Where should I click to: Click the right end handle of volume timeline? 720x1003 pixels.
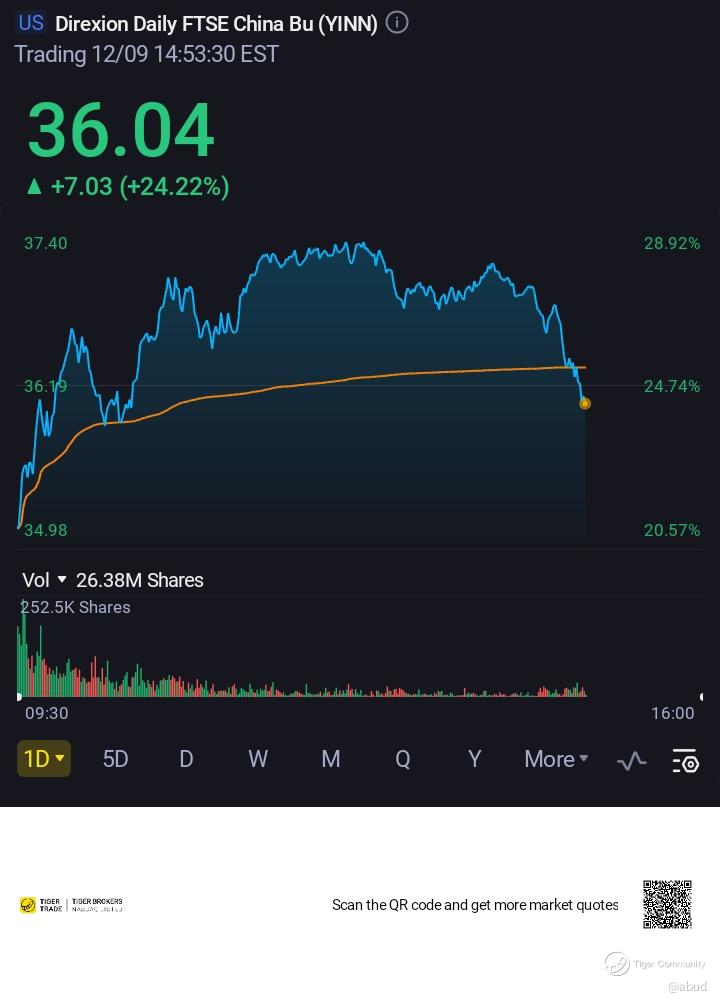(x=701, y=696)
